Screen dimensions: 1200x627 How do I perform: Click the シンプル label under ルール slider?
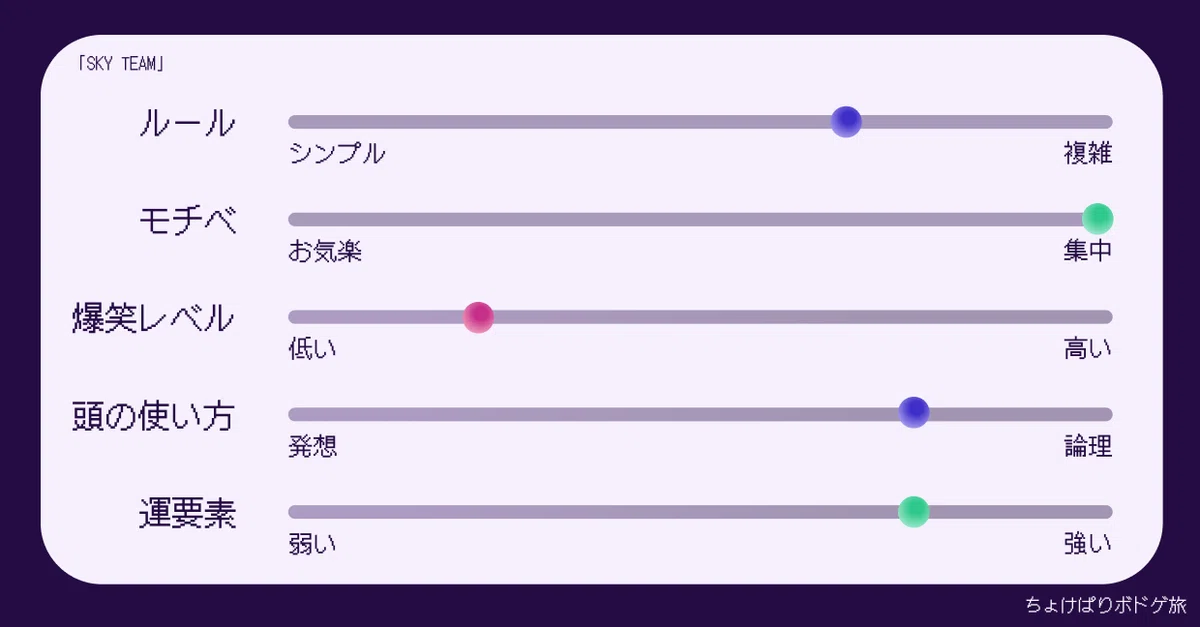(337, 153)
